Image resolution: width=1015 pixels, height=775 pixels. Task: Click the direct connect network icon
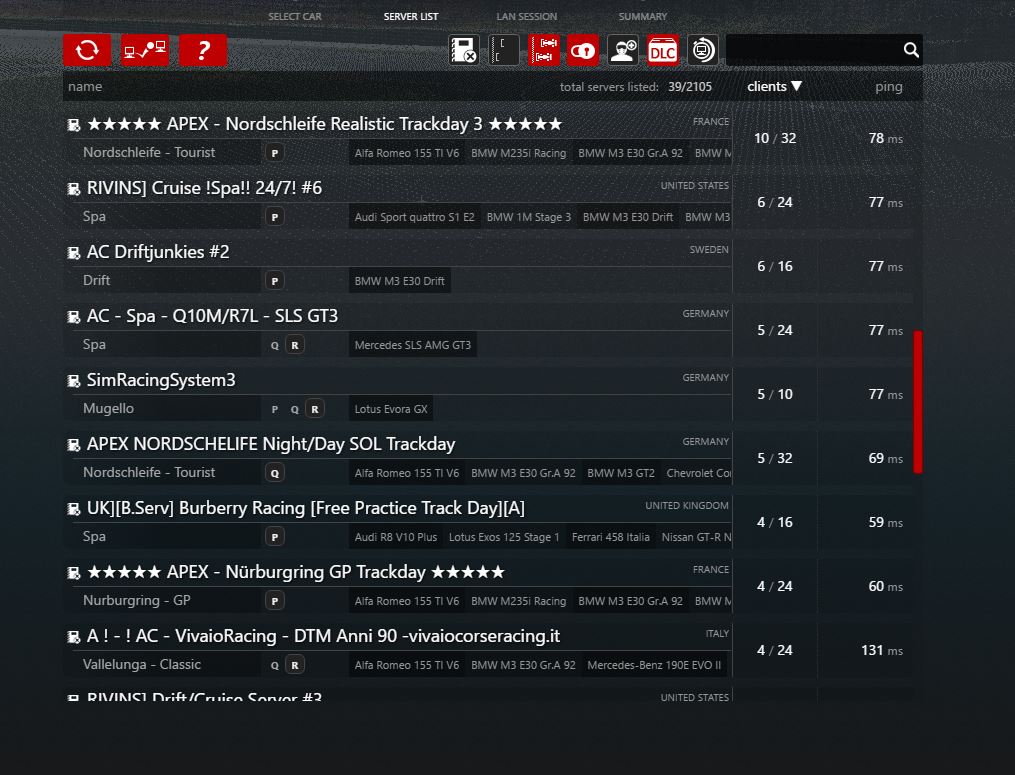tap(145, 50)
